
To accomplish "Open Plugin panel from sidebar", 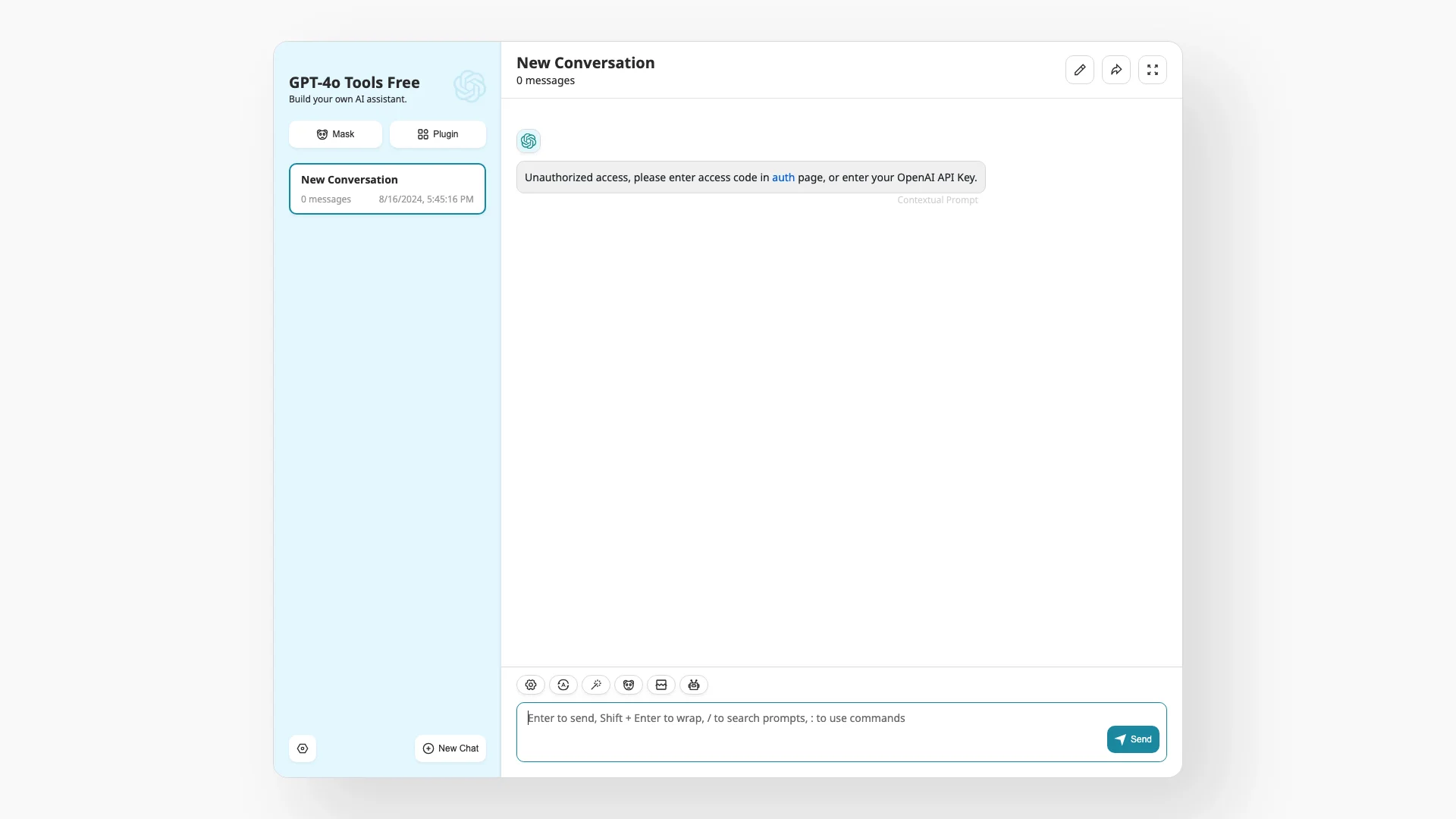I will pyautogui.click(x=437, y=134).
